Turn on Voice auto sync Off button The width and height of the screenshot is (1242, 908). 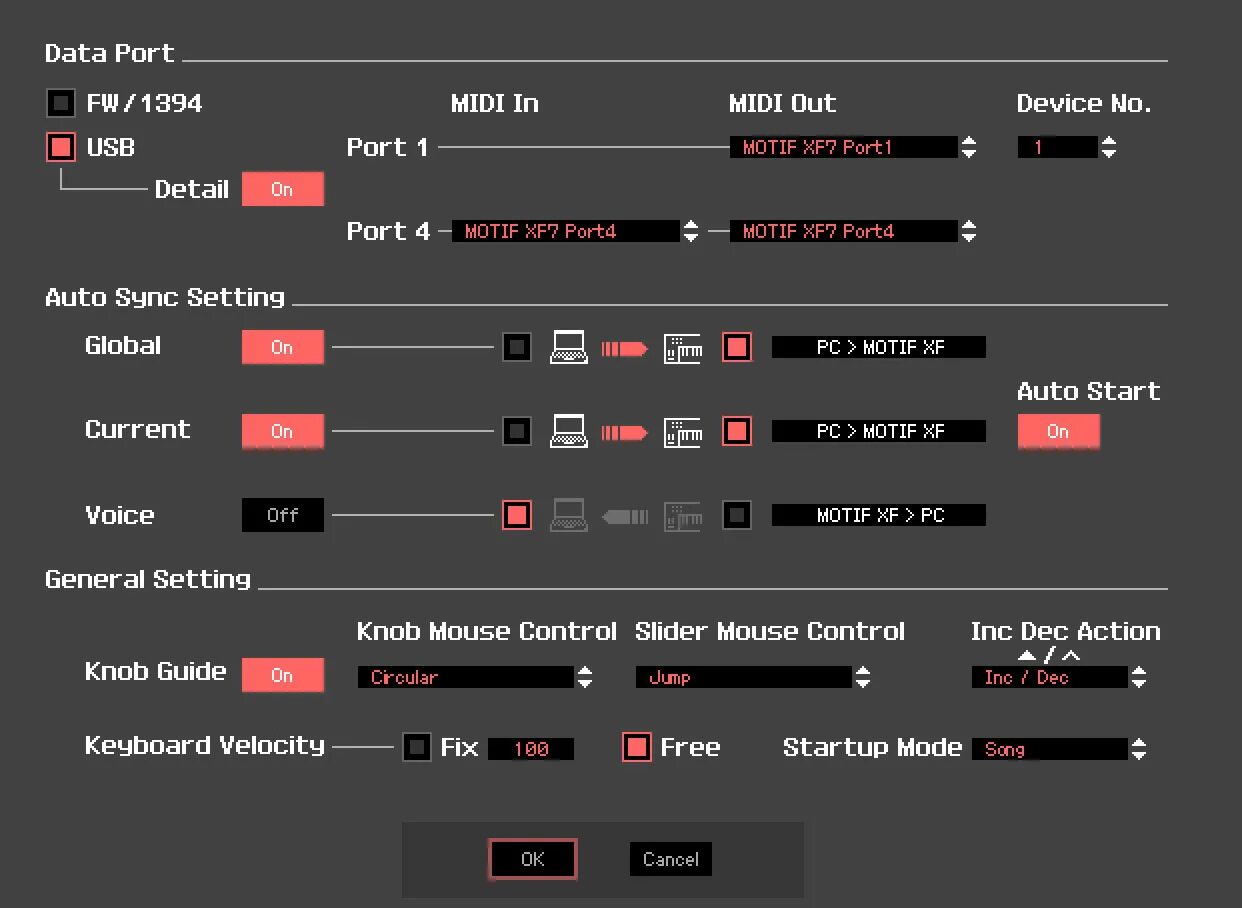click(283, 515)
